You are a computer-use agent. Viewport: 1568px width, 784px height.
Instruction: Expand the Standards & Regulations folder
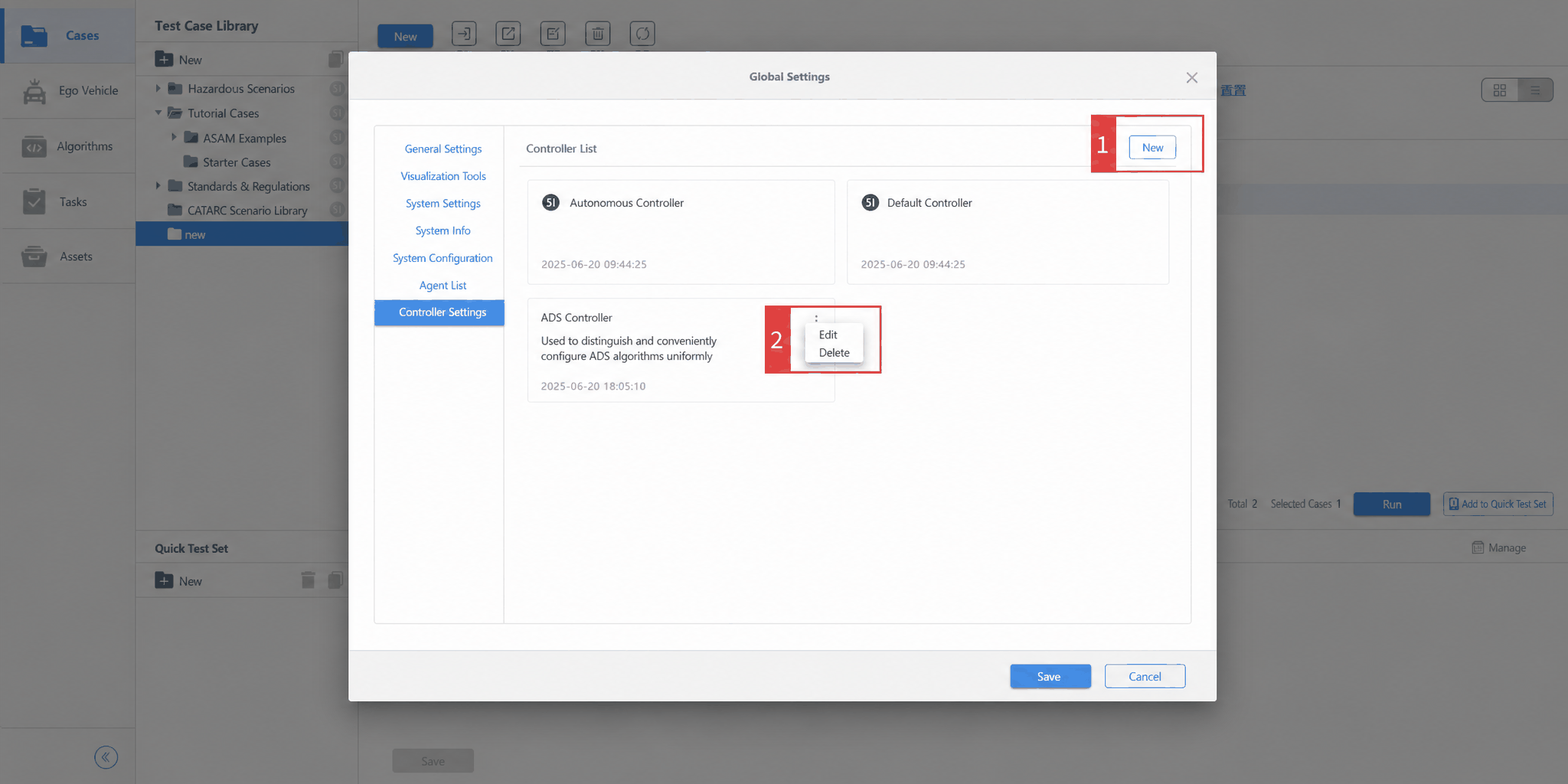158,185
